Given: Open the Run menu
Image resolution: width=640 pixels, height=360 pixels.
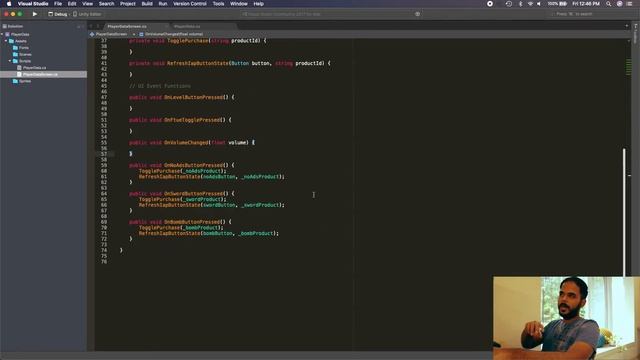Looking at the screenshot, I should point(163,4).
